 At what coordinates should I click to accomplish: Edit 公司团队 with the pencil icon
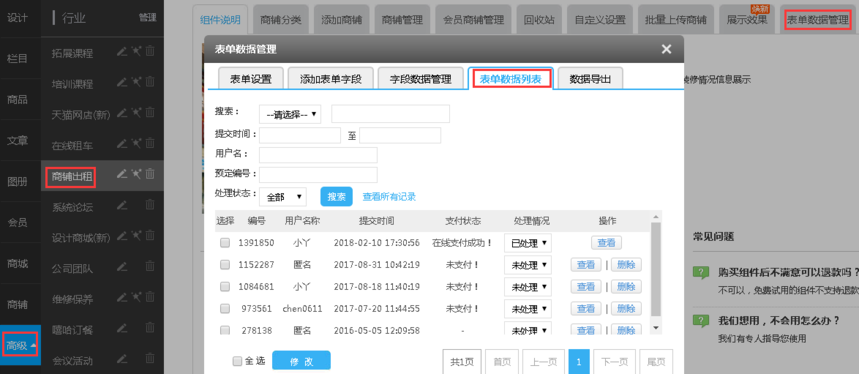point(122,267)
